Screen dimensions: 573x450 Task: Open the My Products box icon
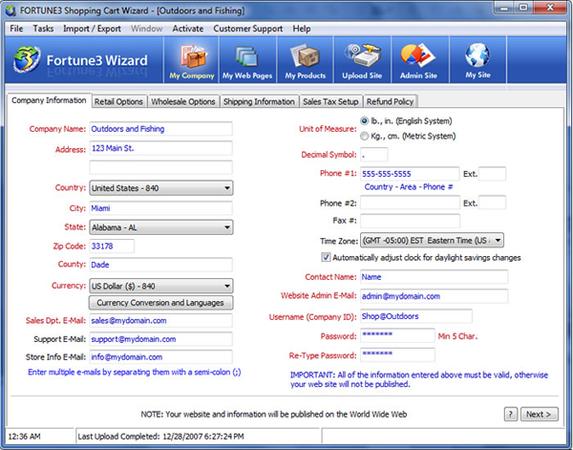(305, 57)
